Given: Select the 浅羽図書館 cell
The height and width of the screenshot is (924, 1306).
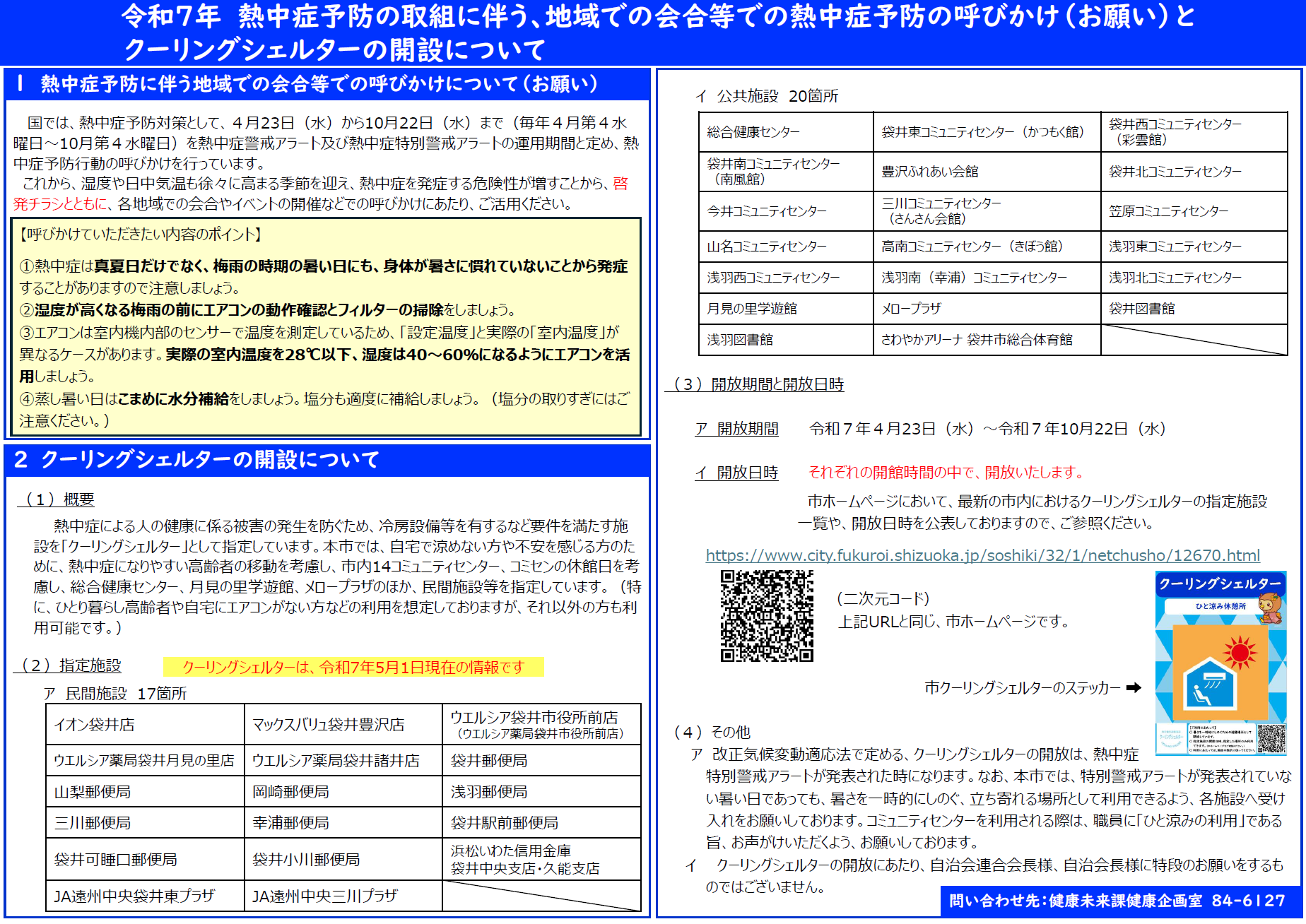Looking at the screenshot, I should (786, 339).
